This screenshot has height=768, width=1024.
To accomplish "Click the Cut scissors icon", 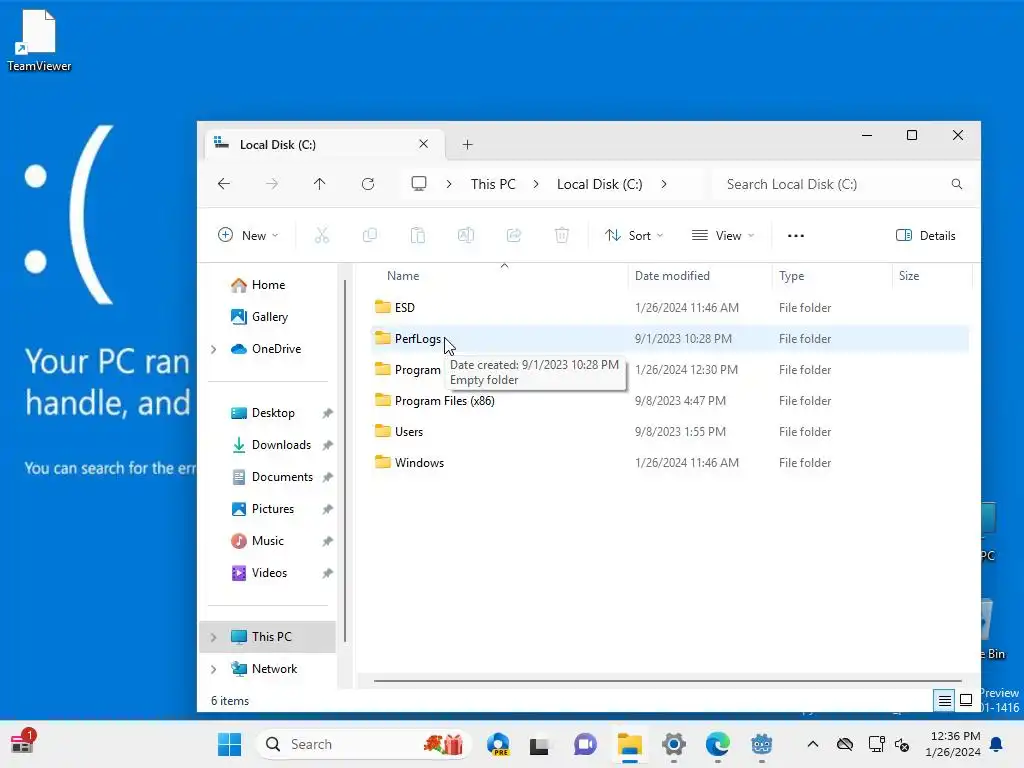I will 322,235.
